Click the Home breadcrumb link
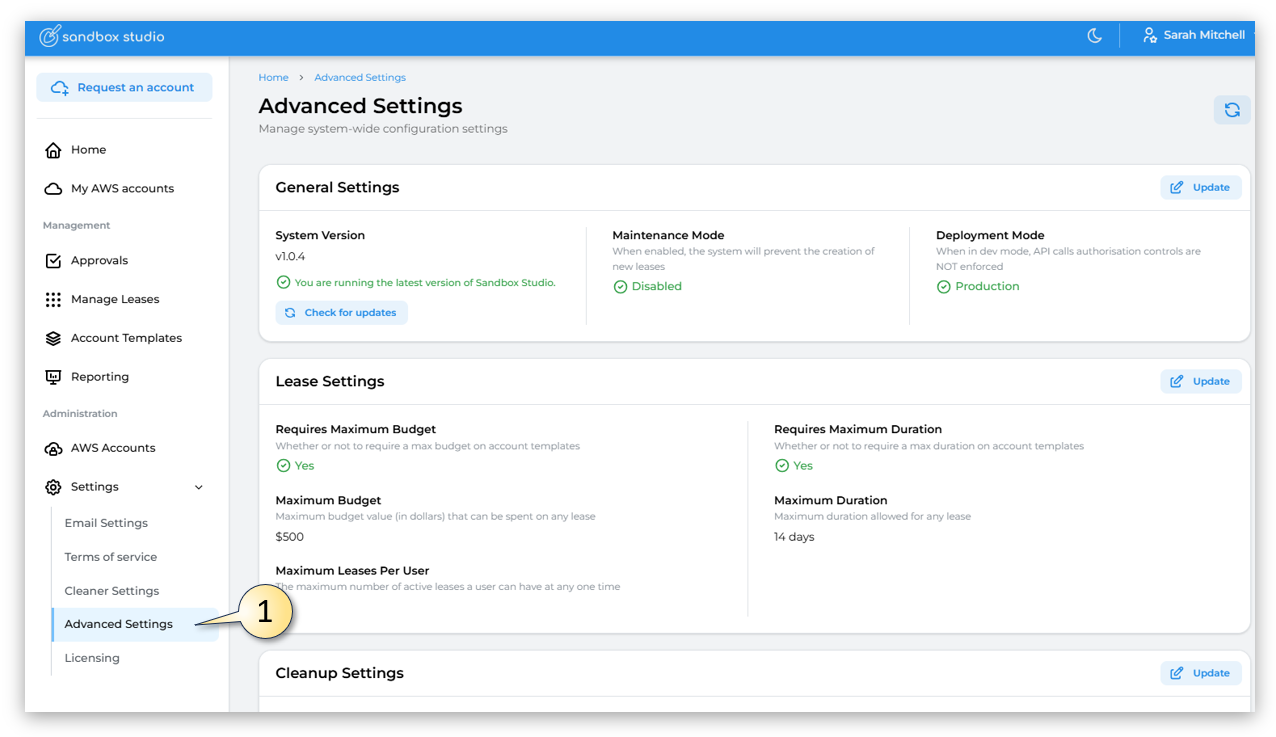The image size is (1276, 737). 273,78
